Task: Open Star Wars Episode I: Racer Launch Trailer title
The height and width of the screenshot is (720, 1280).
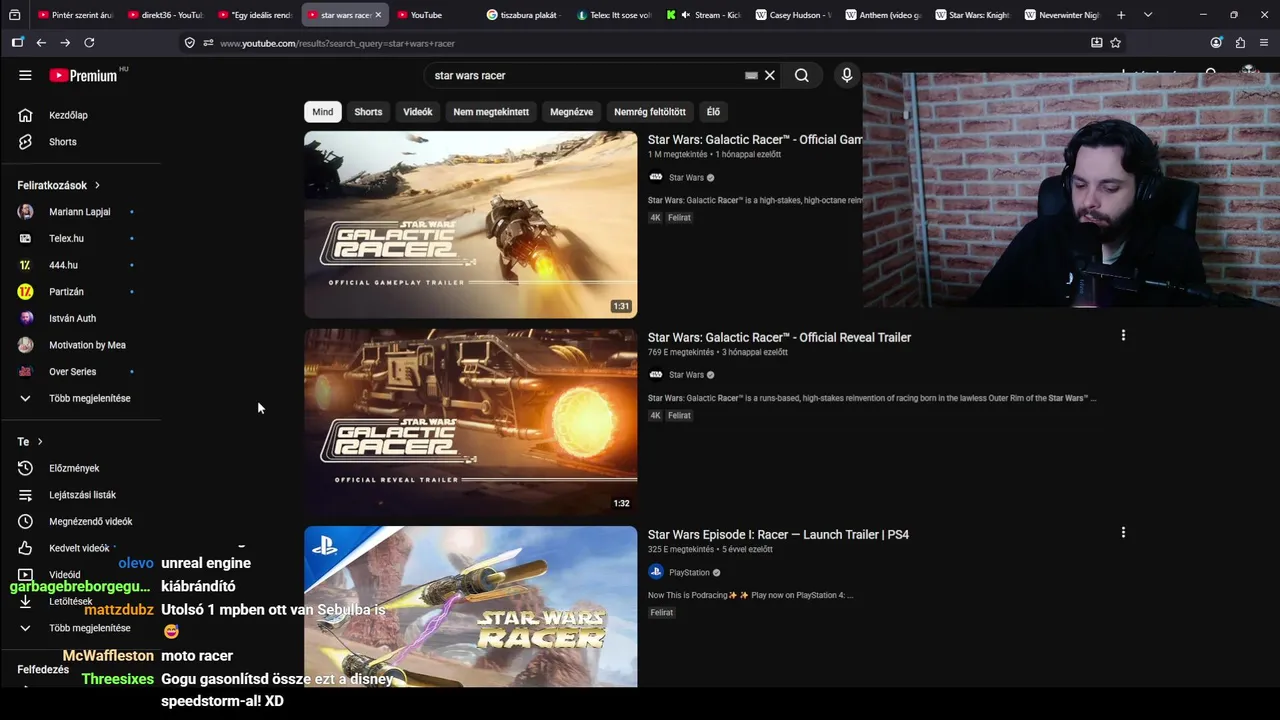Action: pos(778,535)
